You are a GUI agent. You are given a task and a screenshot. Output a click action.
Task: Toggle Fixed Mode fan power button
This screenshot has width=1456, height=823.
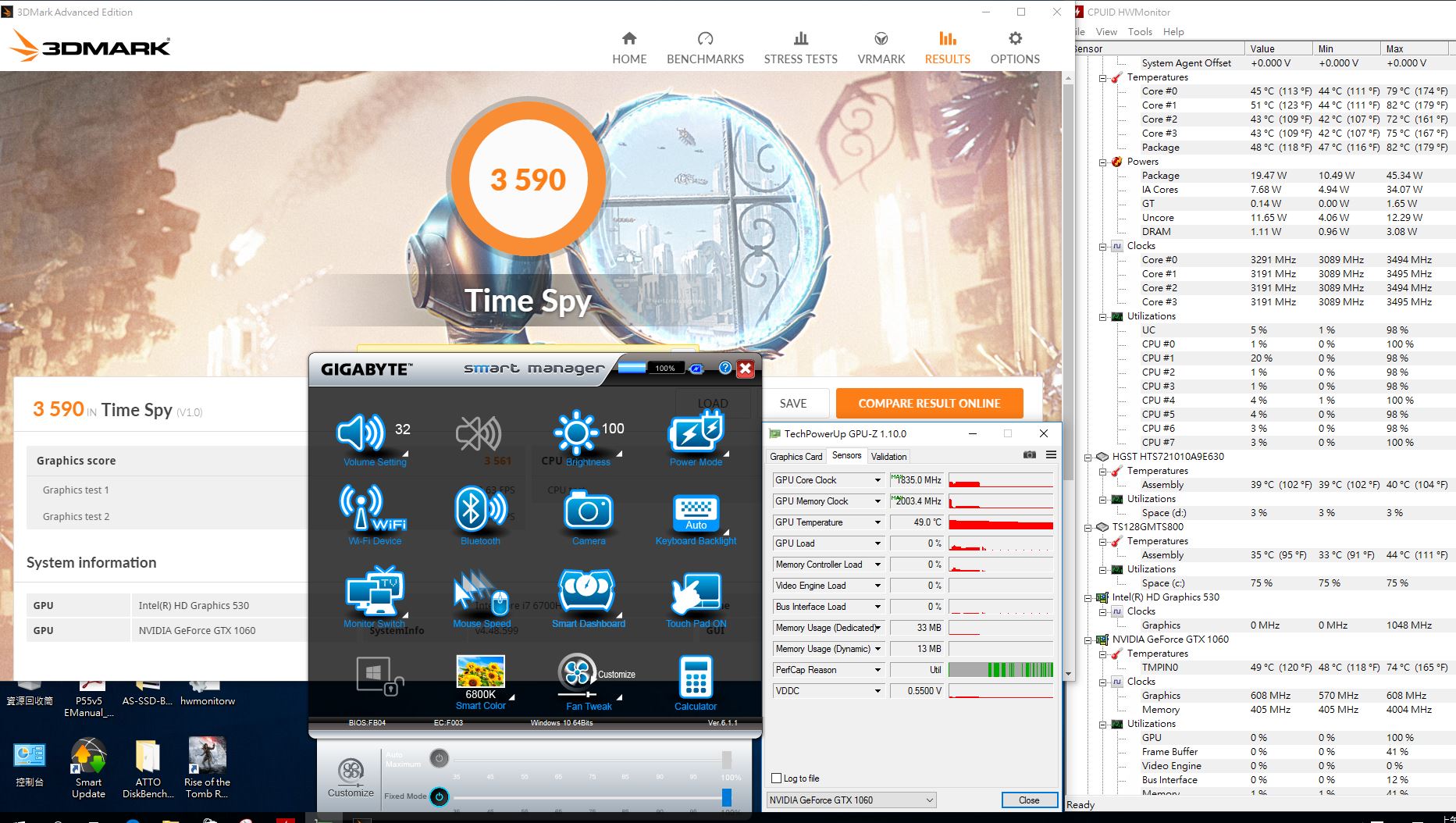pyautogui.click(x=439, y=796)
